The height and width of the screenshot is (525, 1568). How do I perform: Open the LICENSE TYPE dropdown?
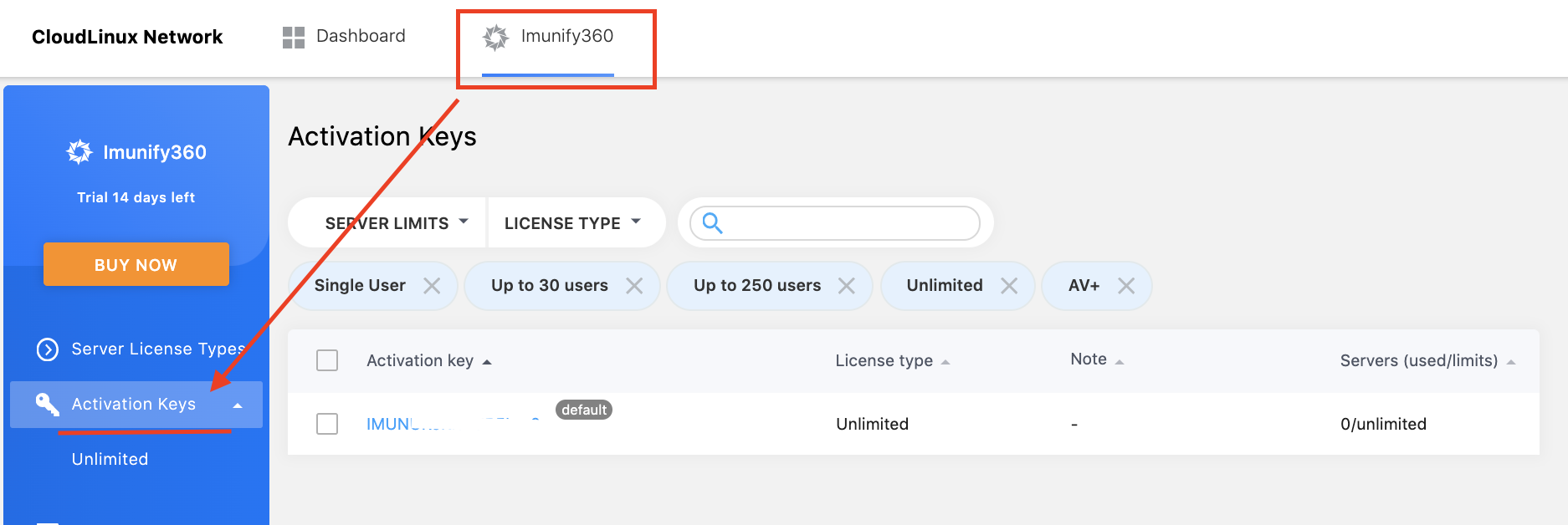click(572, 223)
